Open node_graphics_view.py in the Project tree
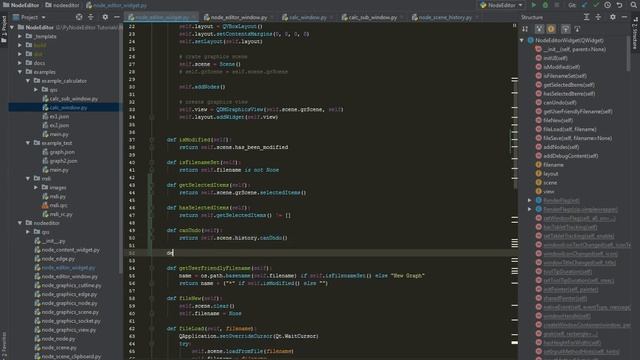 tap(69, 330)
